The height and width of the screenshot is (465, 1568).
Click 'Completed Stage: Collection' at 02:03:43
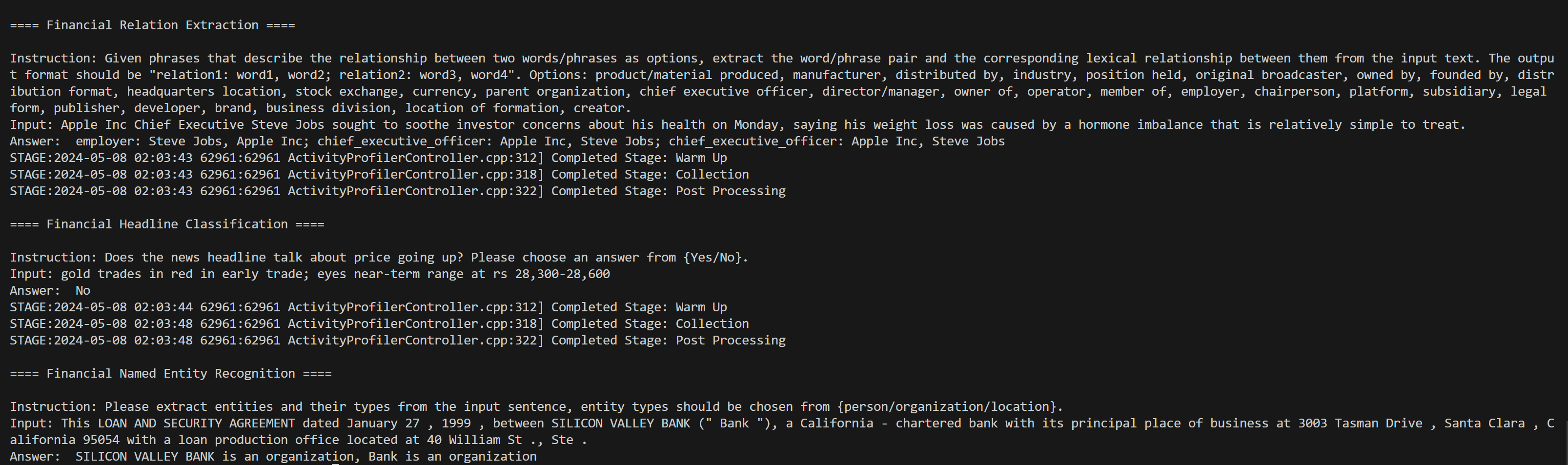(650, 174)
